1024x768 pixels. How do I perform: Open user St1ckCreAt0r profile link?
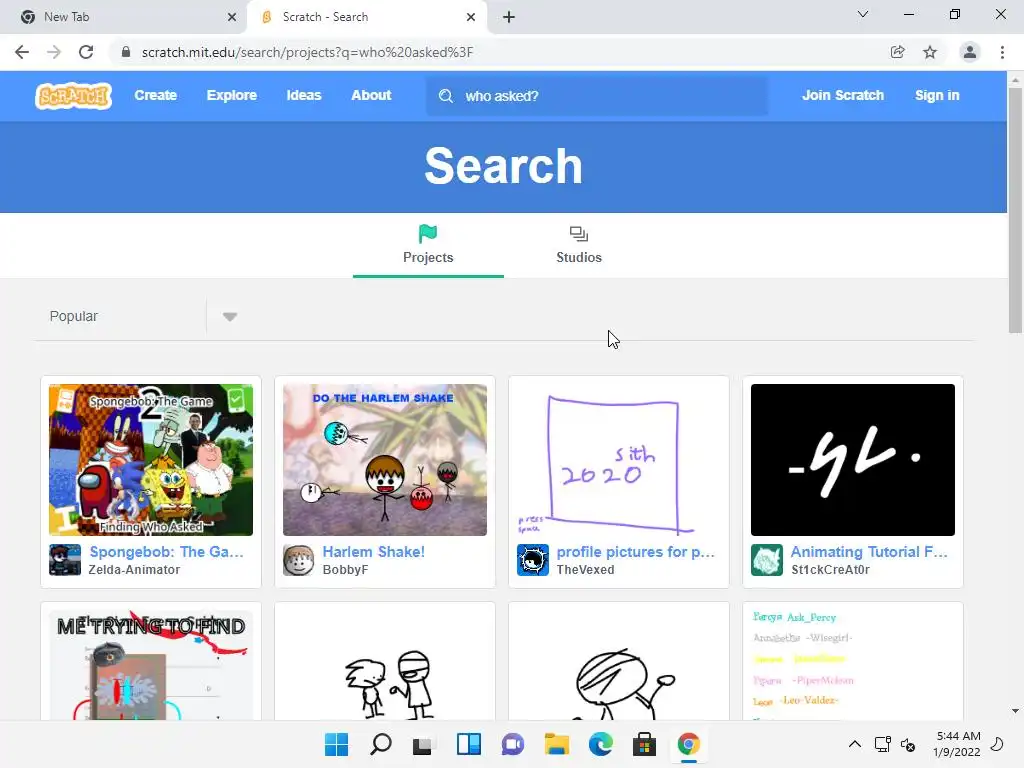click(830, 569)
